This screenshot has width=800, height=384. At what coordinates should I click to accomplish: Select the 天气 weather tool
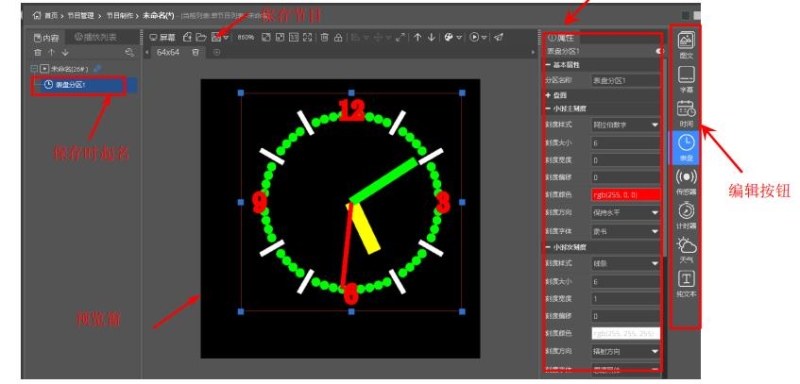pyautogui.click(x=686, y=250)
